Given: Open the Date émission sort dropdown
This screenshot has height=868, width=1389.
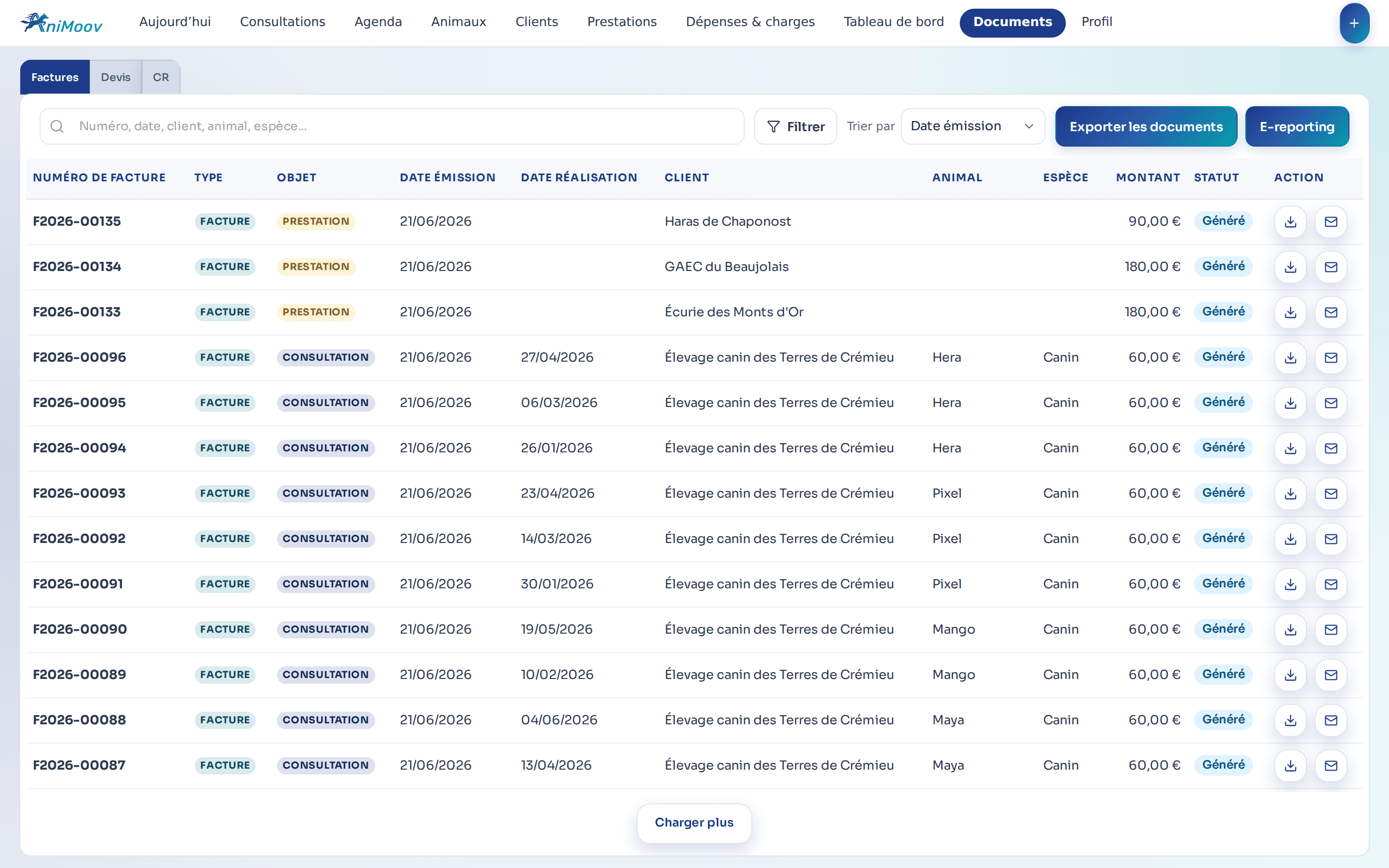Looking at the screenshot, I should coord(972,126).
